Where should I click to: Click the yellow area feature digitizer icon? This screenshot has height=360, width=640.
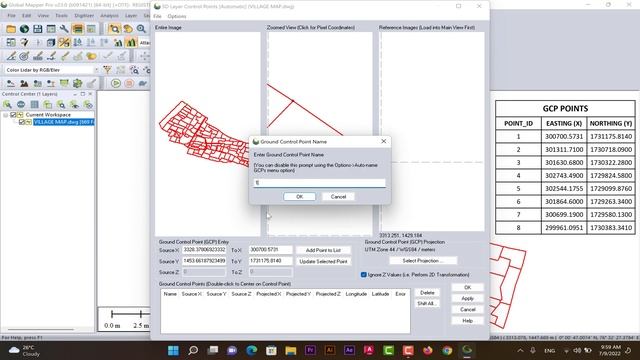pos(91,56)
